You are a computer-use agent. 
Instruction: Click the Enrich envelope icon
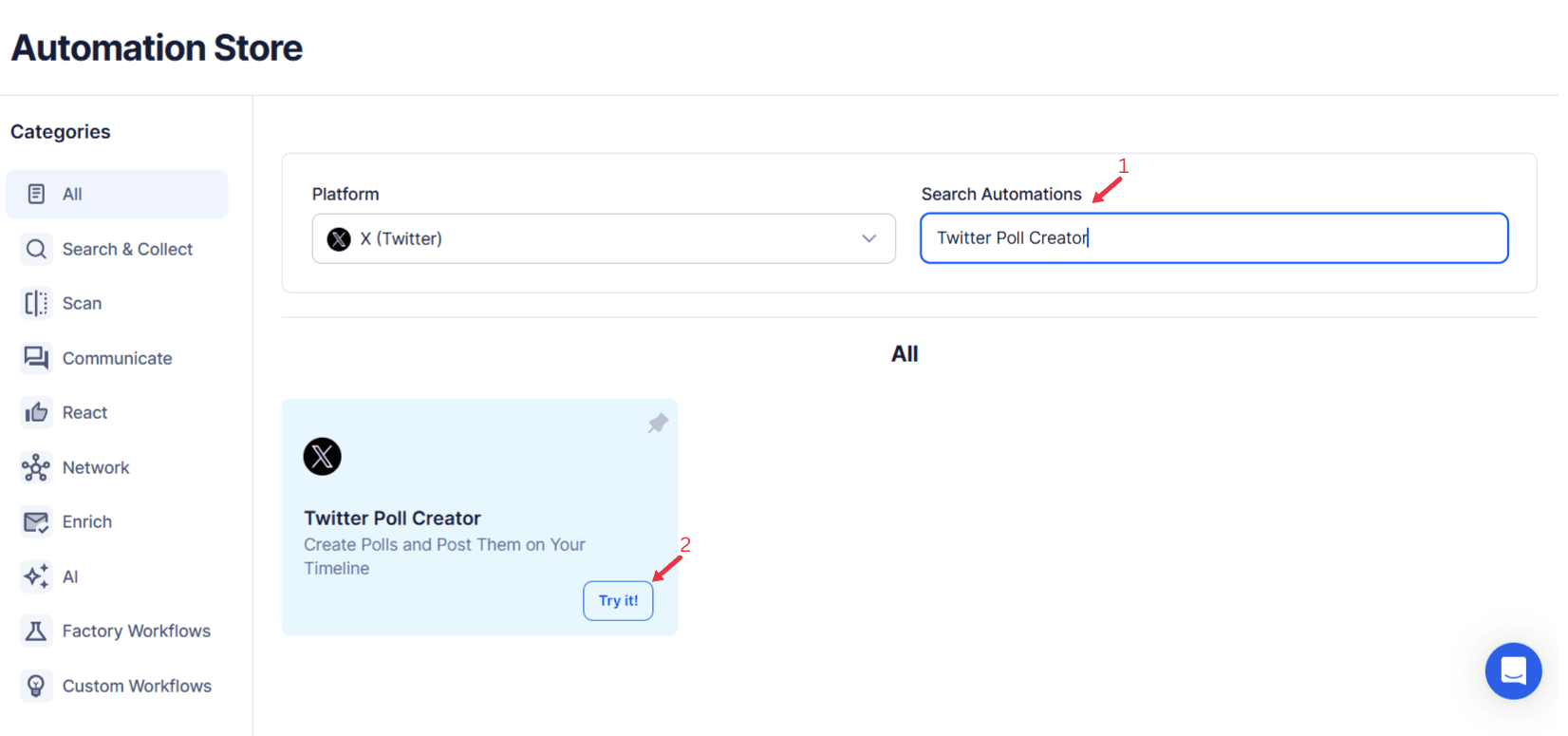click(x=36, y=521)
